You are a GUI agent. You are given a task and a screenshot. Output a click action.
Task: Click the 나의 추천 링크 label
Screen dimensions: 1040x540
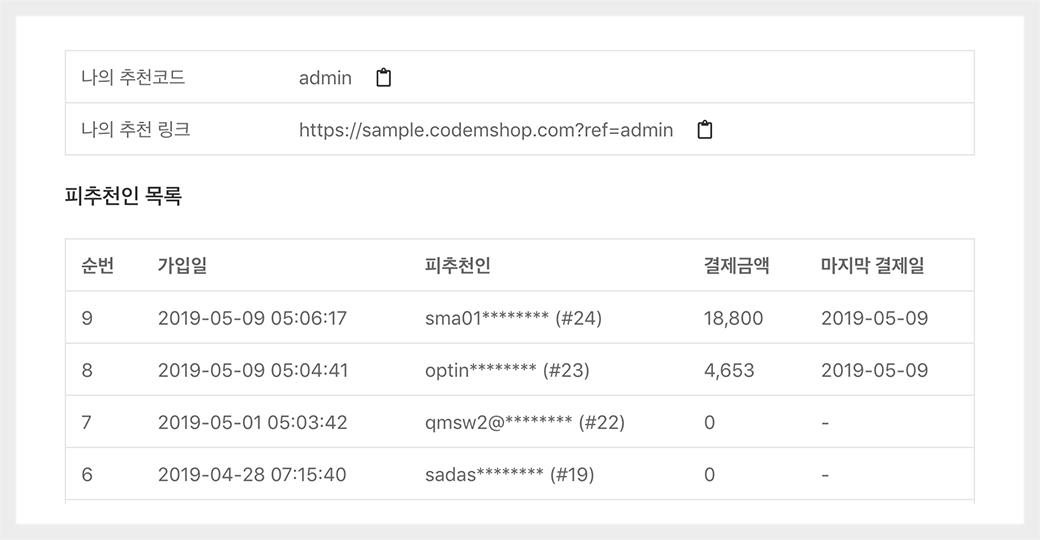click(135, 130)
